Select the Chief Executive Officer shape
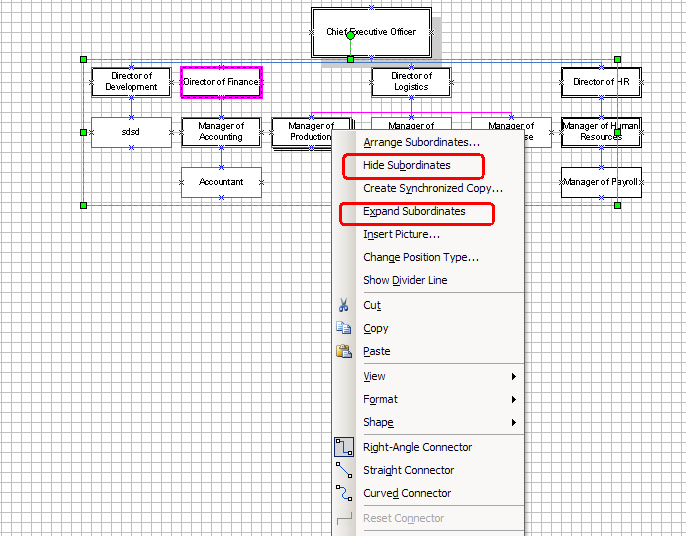686x536 pixels. coord(371,32)
